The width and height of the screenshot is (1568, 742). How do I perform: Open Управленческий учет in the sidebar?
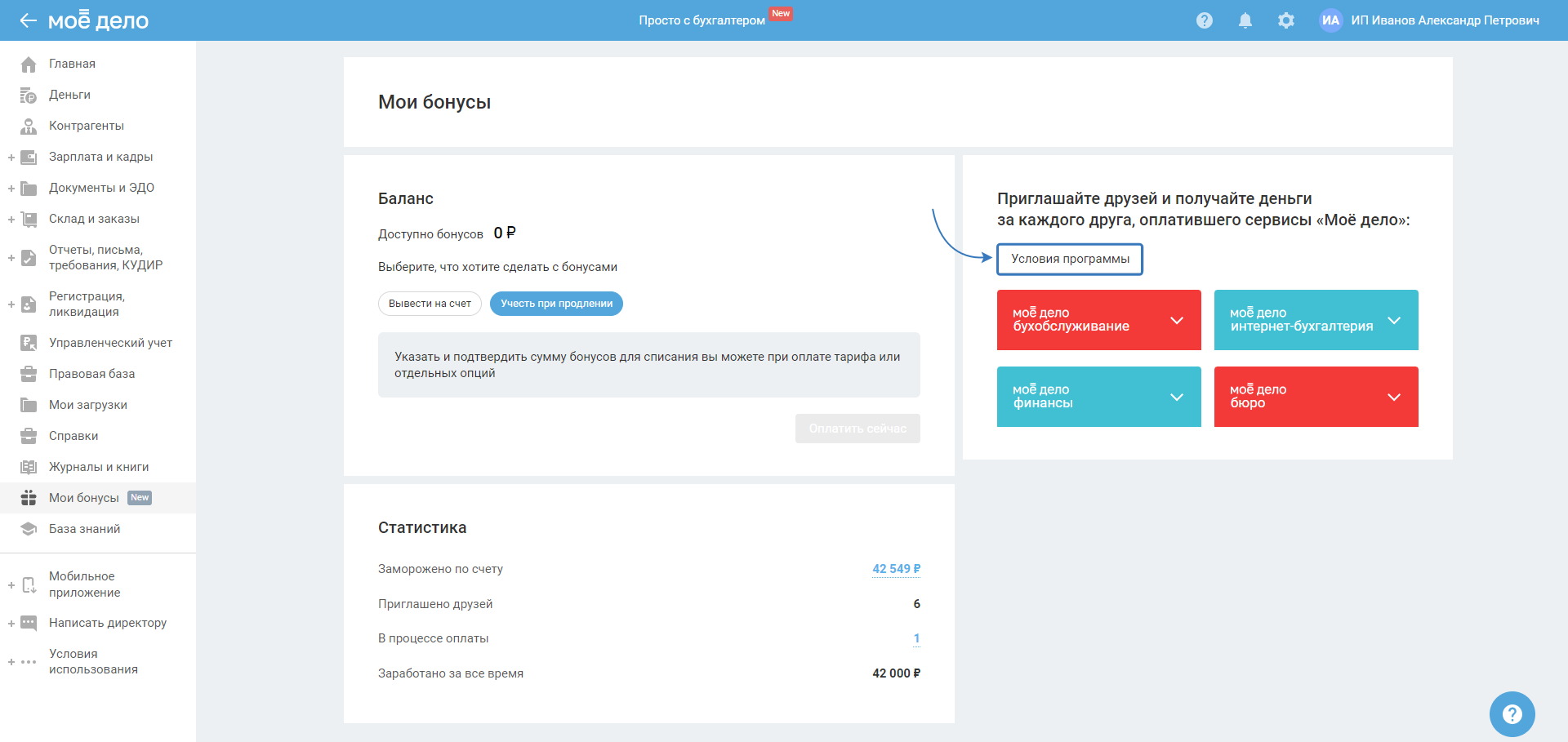coord(110,343)
